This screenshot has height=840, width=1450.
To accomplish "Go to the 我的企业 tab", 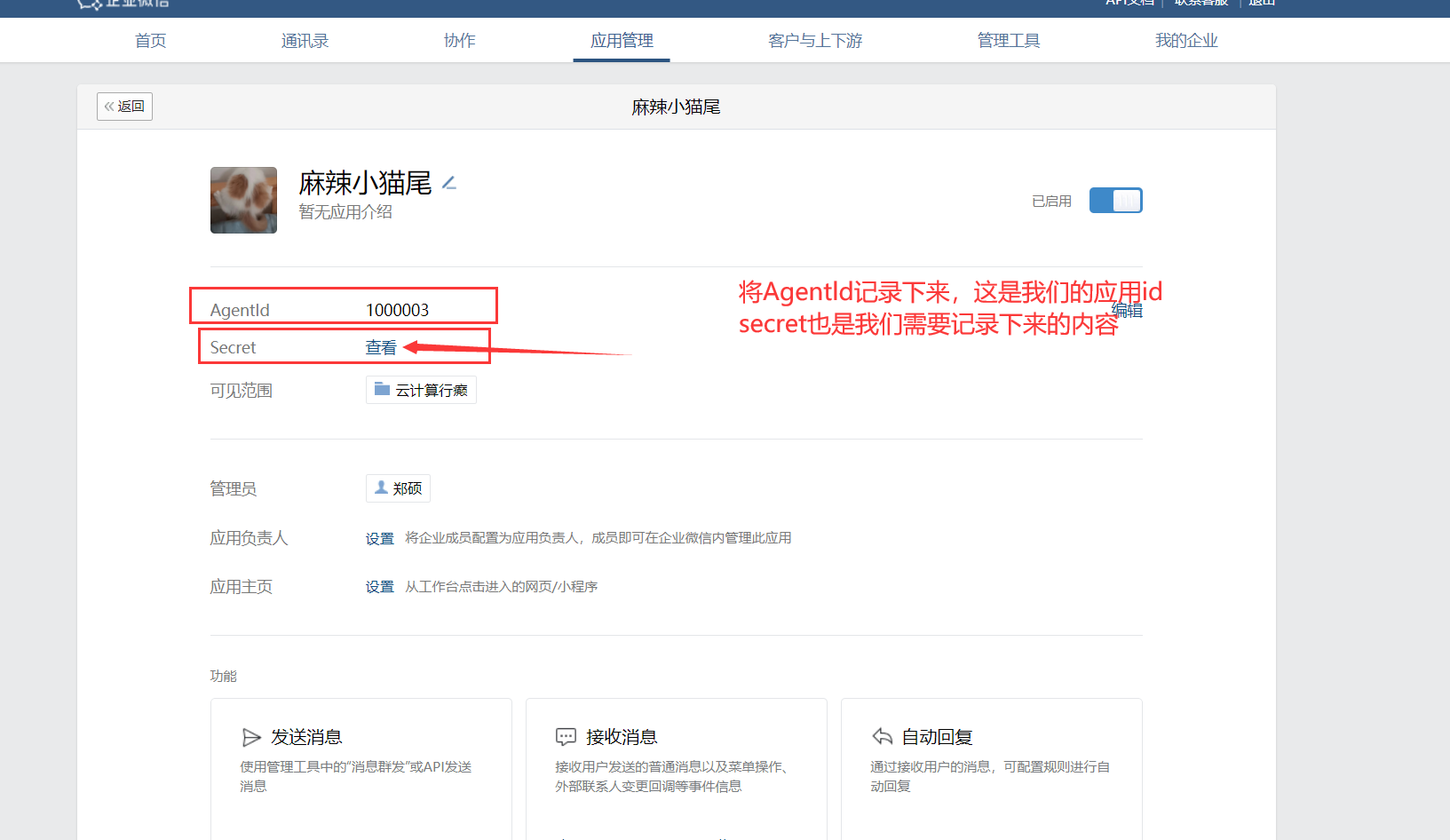I will click(x=1186, y=41).
